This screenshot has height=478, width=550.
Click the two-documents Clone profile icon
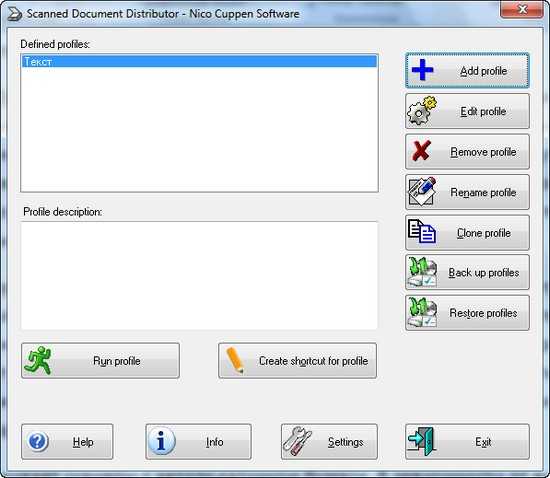coord(422,231)
